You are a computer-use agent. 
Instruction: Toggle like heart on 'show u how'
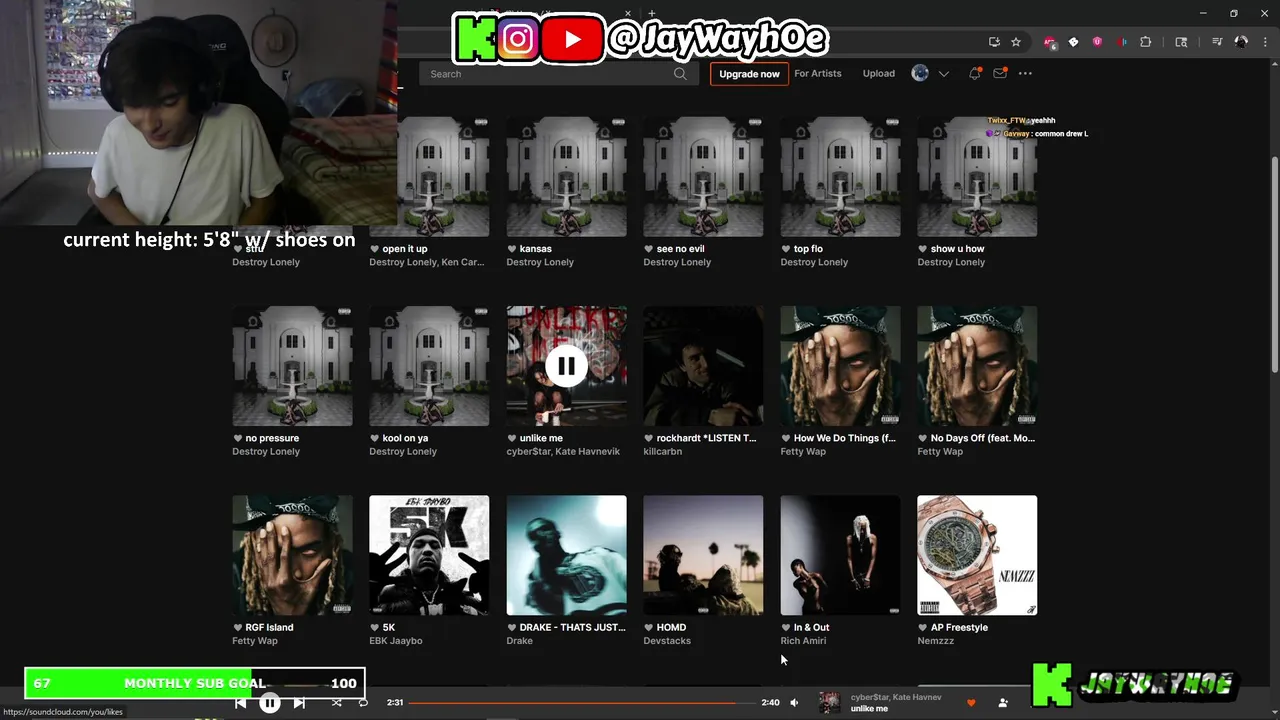923,249
